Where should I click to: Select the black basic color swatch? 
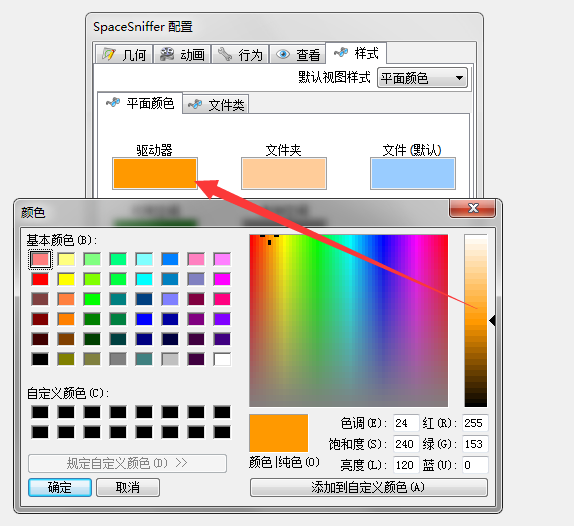point(40,359)
